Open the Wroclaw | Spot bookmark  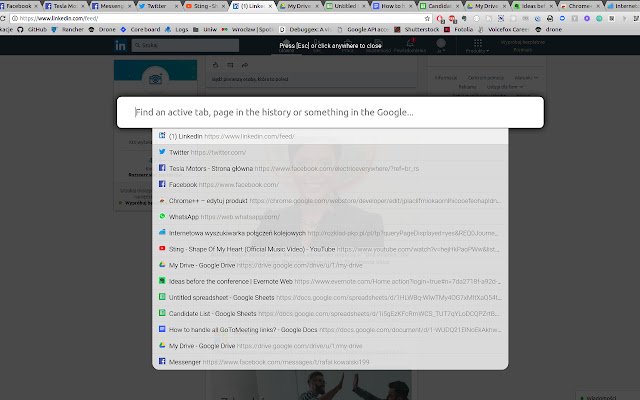click(247, 29)
